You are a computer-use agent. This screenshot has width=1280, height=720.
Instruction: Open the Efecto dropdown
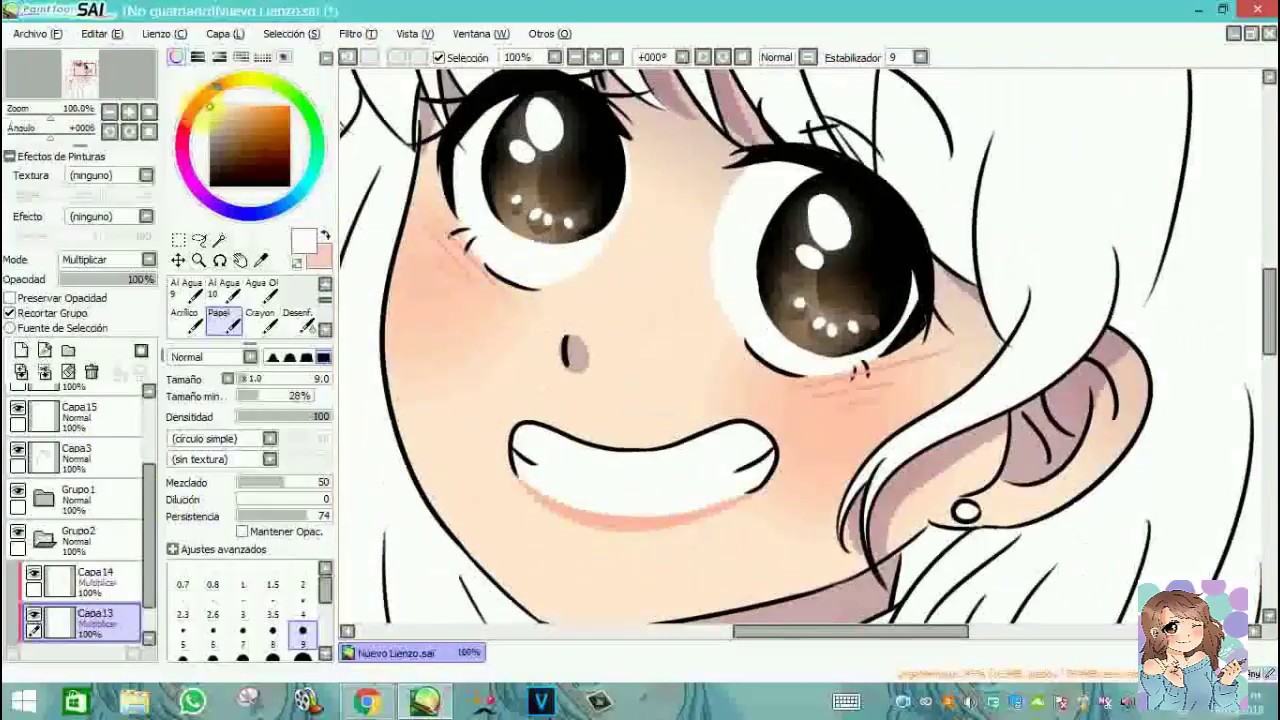coord(146,216)
